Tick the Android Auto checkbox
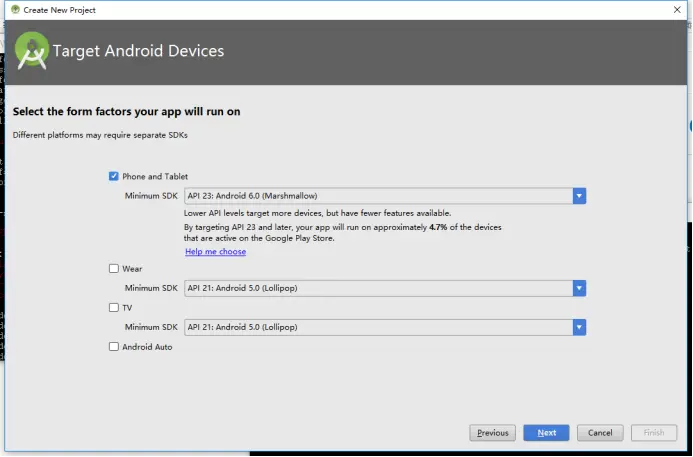This screenshot has height=457, width=693. pos(114,347)
